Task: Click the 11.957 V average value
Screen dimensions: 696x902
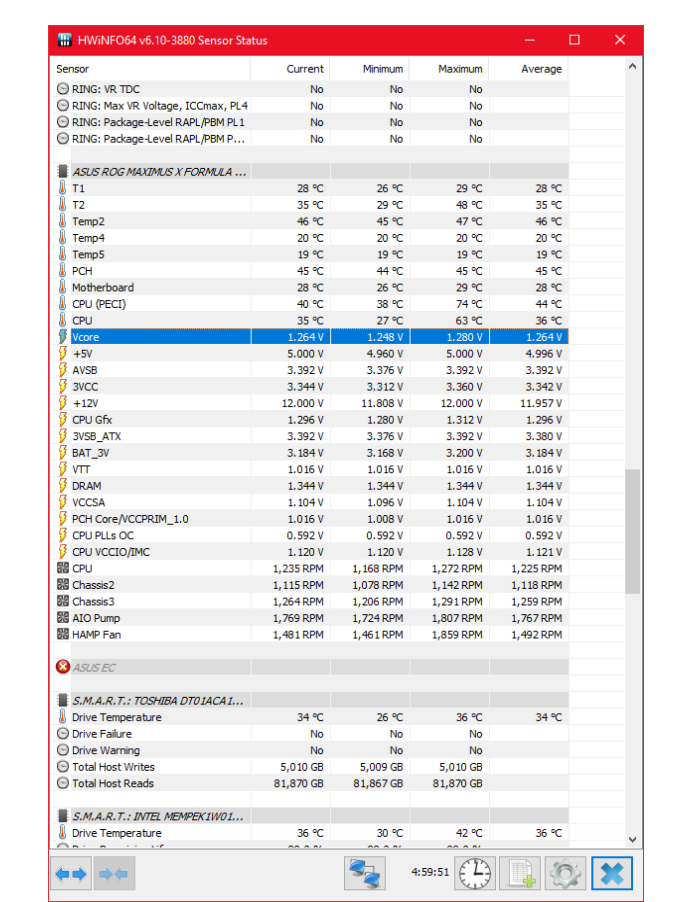Action: 541,403
